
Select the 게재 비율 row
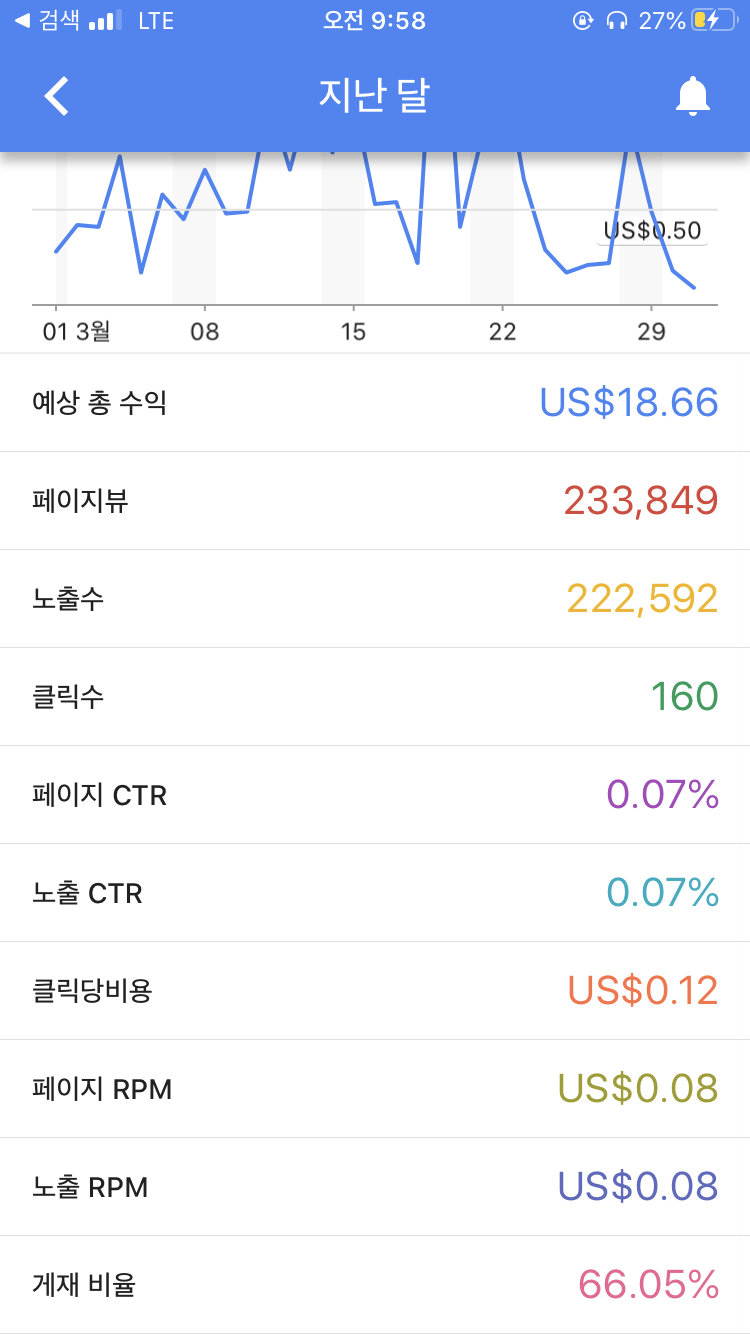375,1285
